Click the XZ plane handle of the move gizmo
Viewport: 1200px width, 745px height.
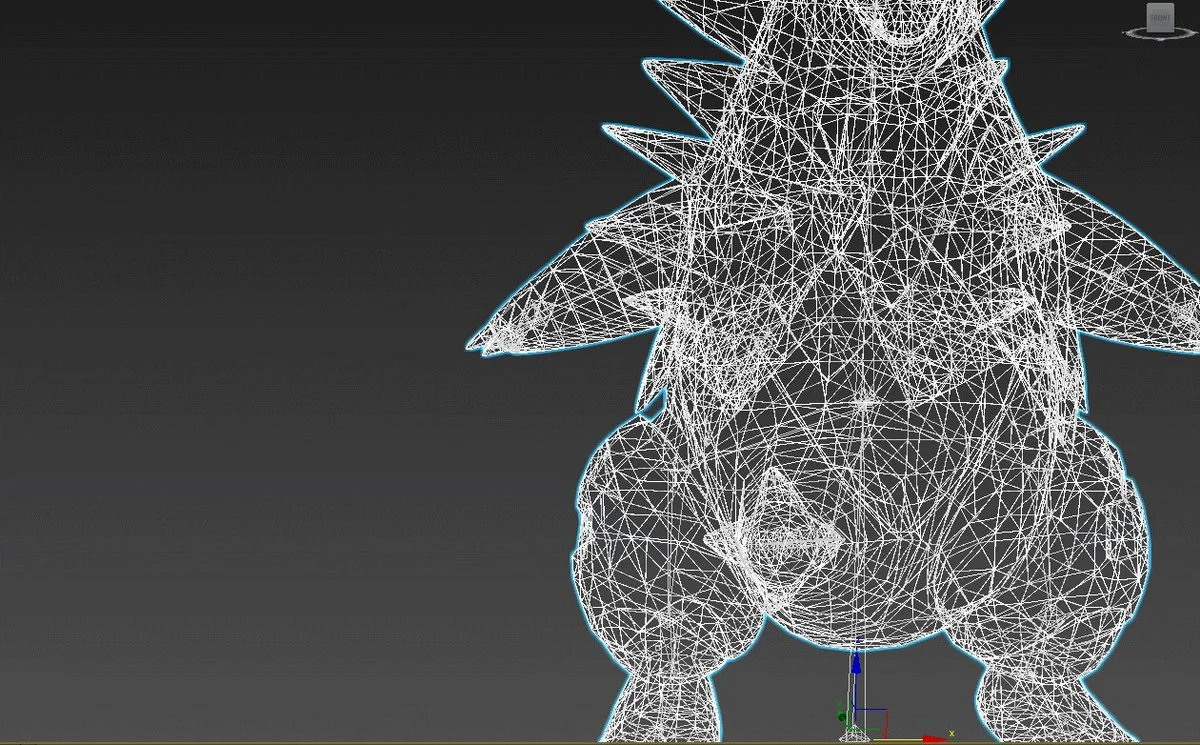click(872, 722)
